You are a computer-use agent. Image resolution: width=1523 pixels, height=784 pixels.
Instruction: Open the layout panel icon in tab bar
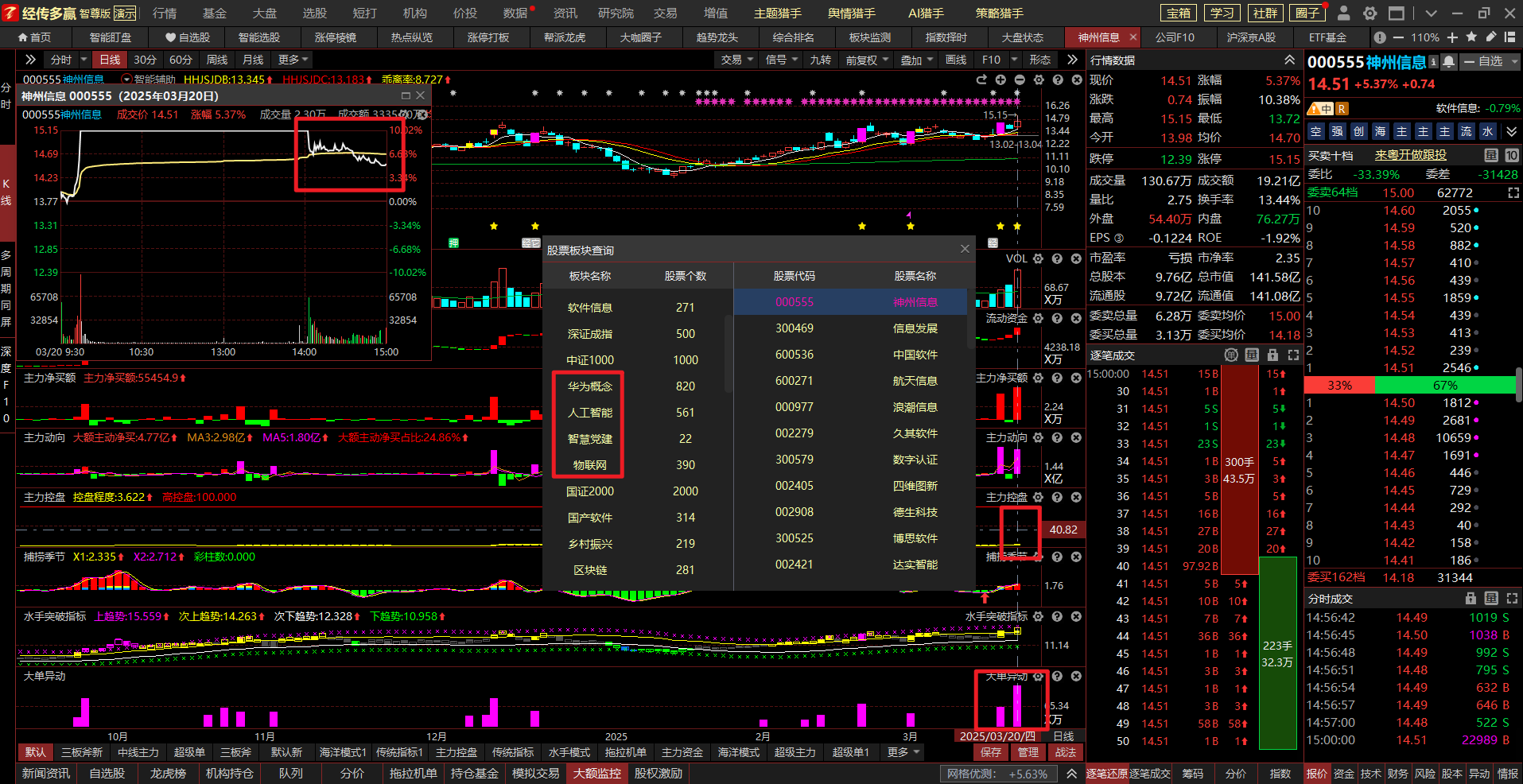[1509, 37]
